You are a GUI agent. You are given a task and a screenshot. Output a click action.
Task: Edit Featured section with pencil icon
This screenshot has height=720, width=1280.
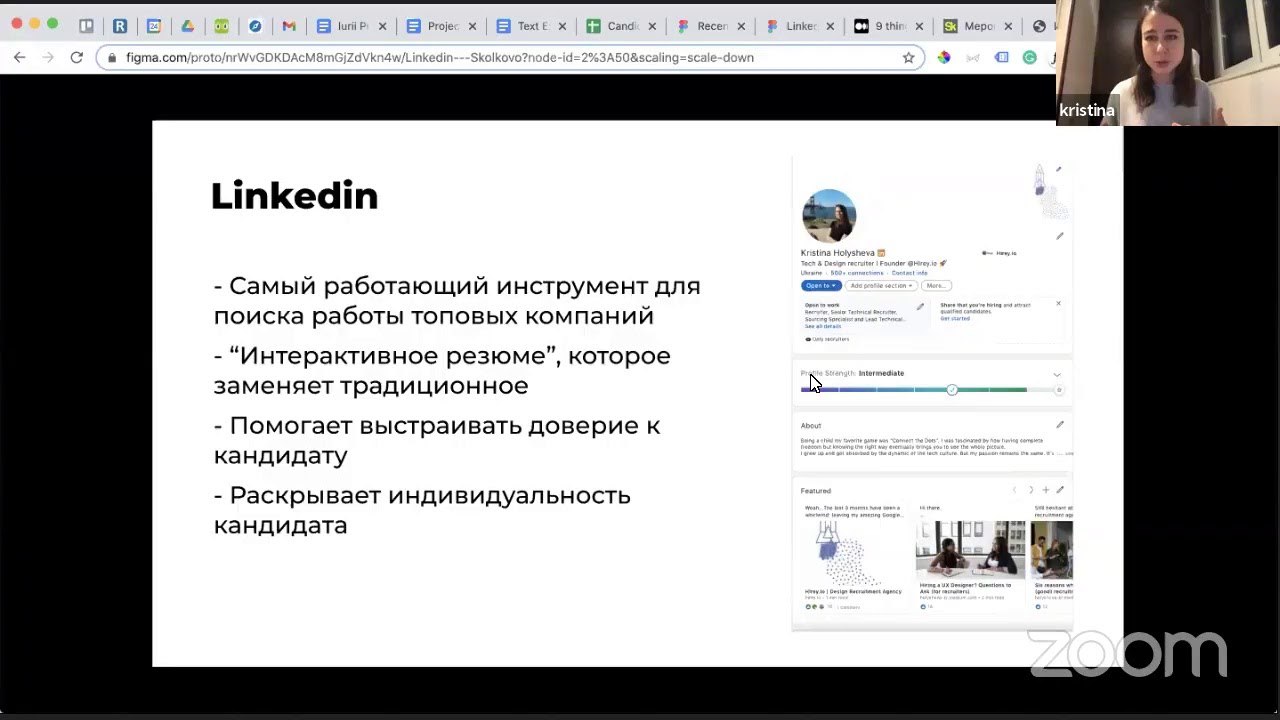click(x=1060, y=490)
